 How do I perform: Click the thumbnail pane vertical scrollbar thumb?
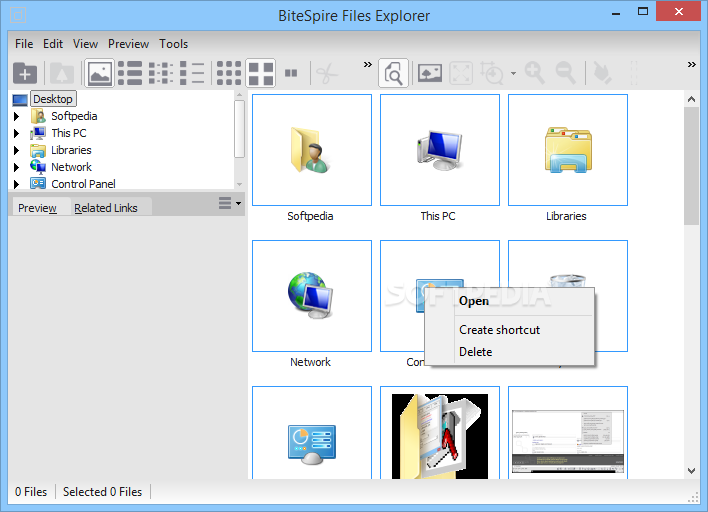point(691,166)
